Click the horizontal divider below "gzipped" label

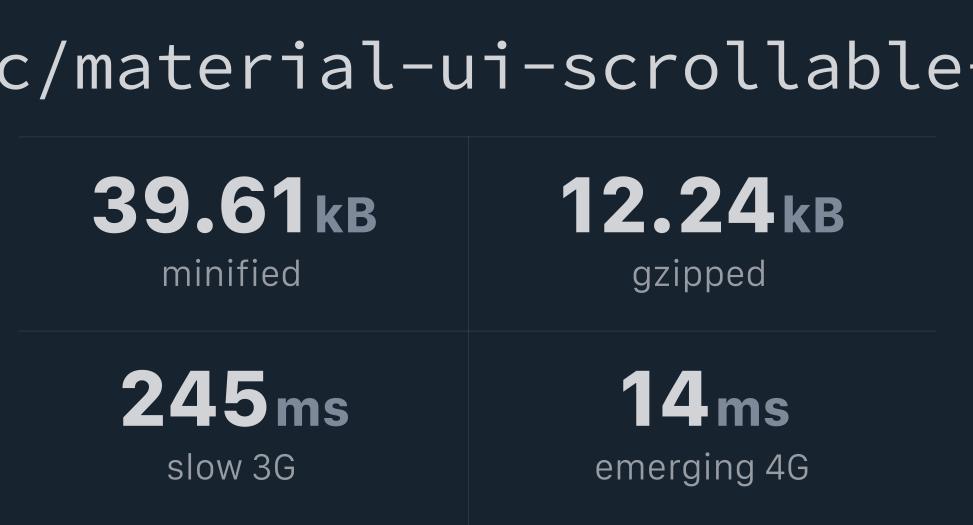coord(702,331)
